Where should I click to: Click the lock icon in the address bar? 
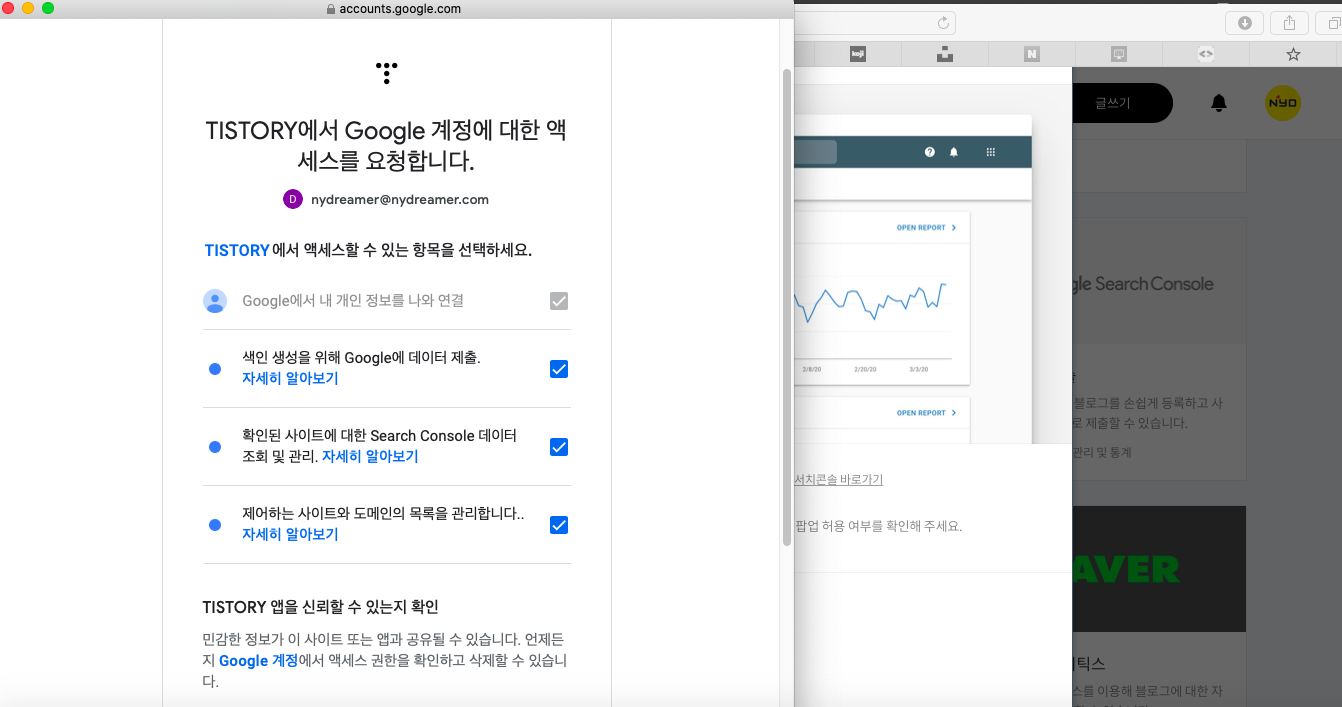(x=331, y=9)
